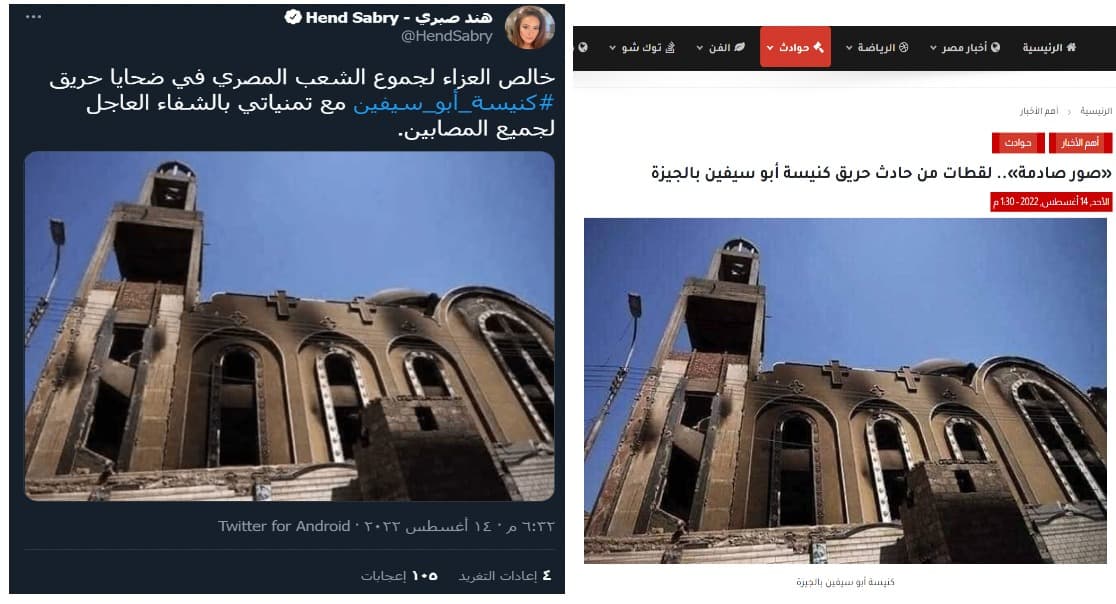Click the icon next to توك شو

670,47
